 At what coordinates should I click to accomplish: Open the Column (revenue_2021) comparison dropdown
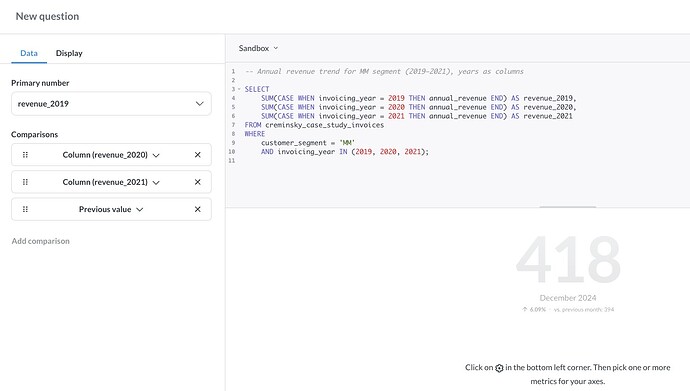click(x=111, y=182)
